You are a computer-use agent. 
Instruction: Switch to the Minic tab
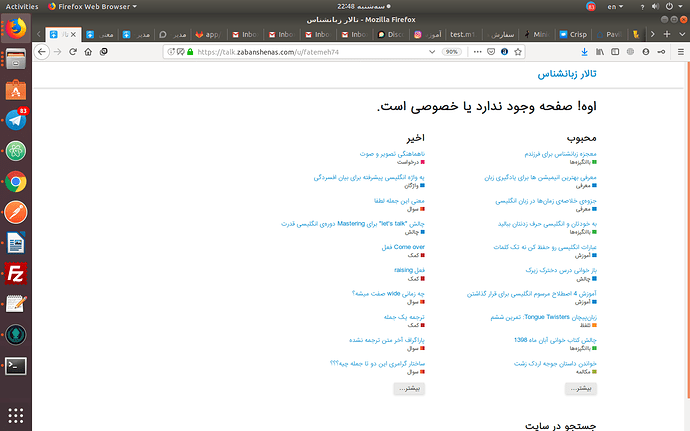(x=537, y=34)
